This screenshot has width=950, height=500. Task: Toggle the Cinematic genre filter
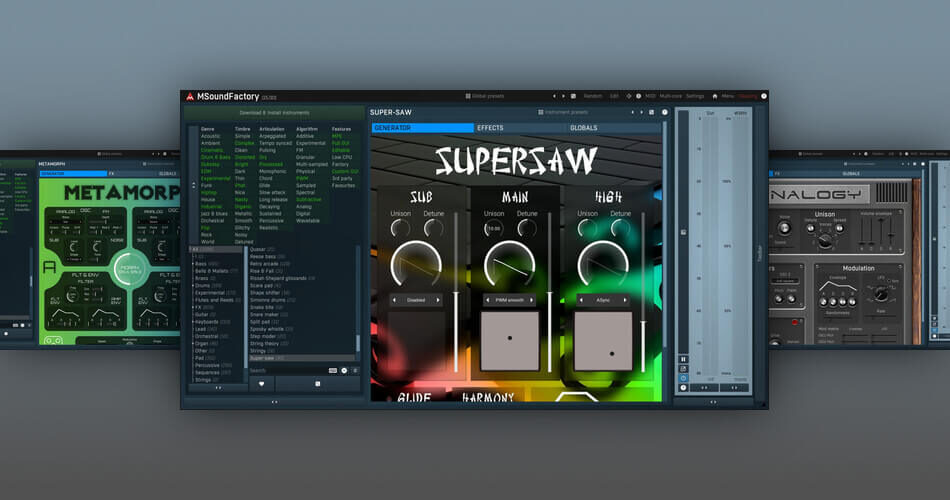214,149
